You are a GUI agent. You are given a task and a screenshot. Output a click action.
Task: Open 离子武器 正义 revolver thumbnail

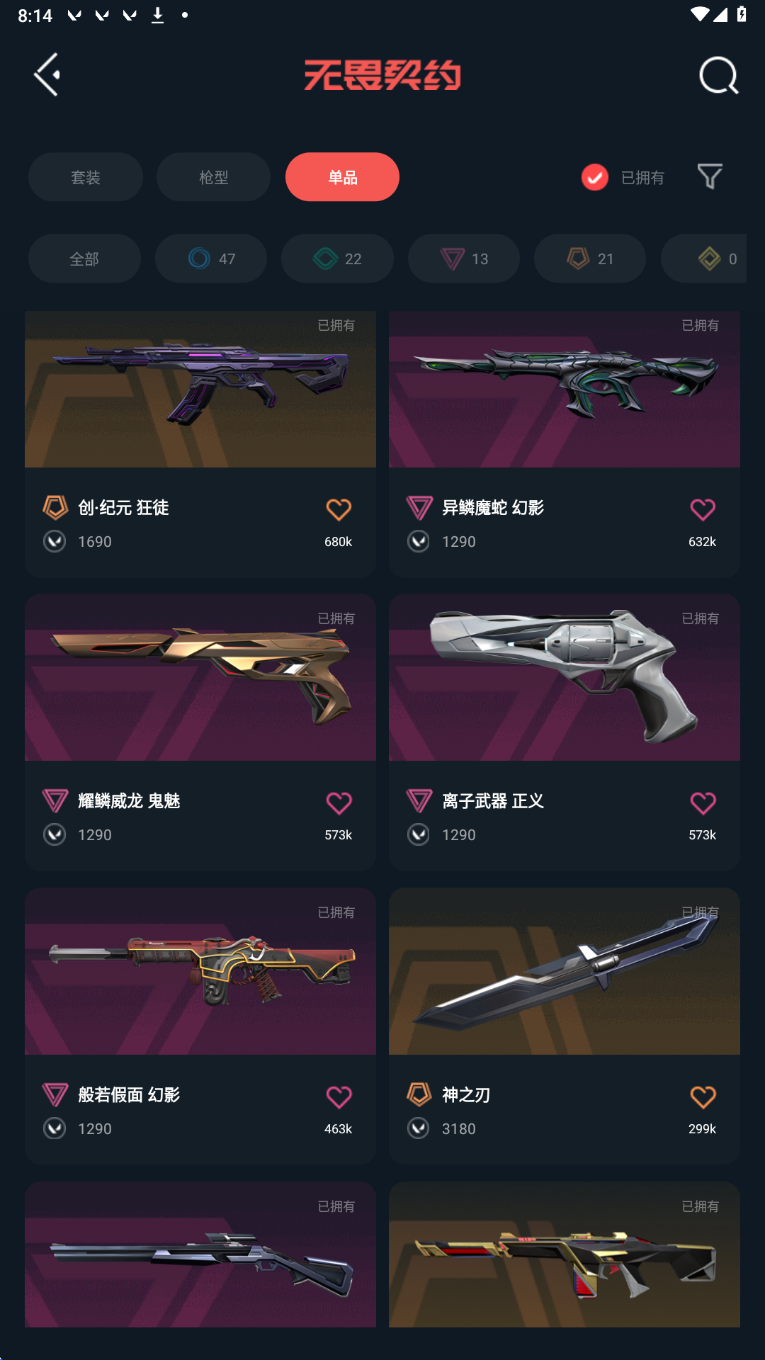(564, 677)
